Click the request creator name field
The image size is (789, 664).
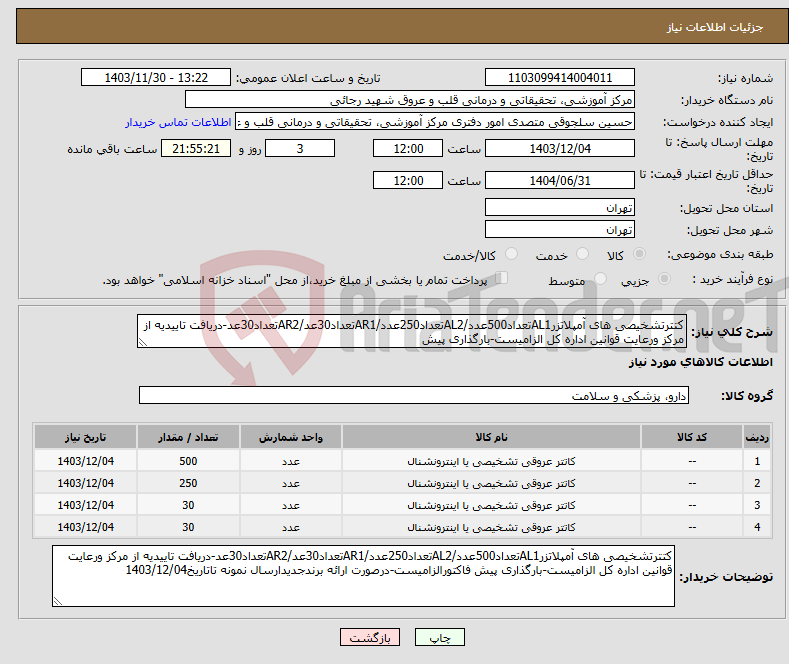(435, 122)
